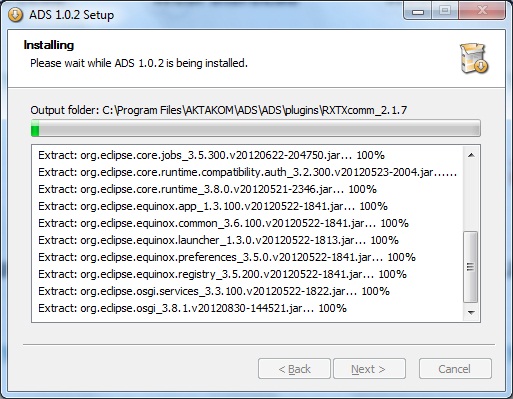This screenshot has width=513, height=399.
Task: Click the < Back button
Action: coord(294,369)
